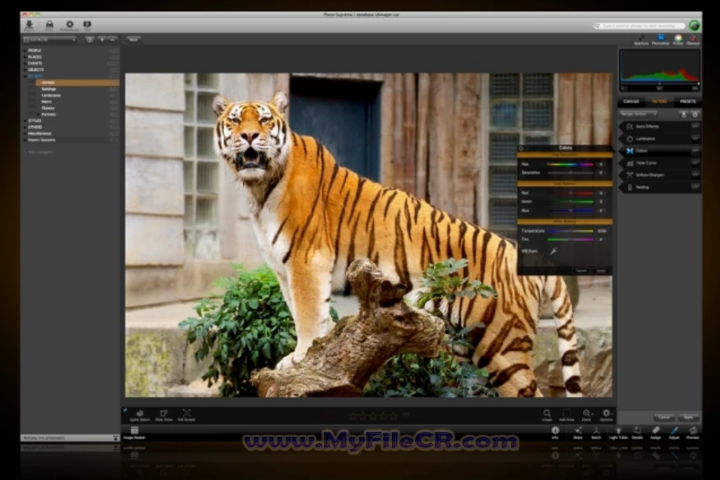
Task: Open the Options gear dropdown
Action: (x=607, y=414)
